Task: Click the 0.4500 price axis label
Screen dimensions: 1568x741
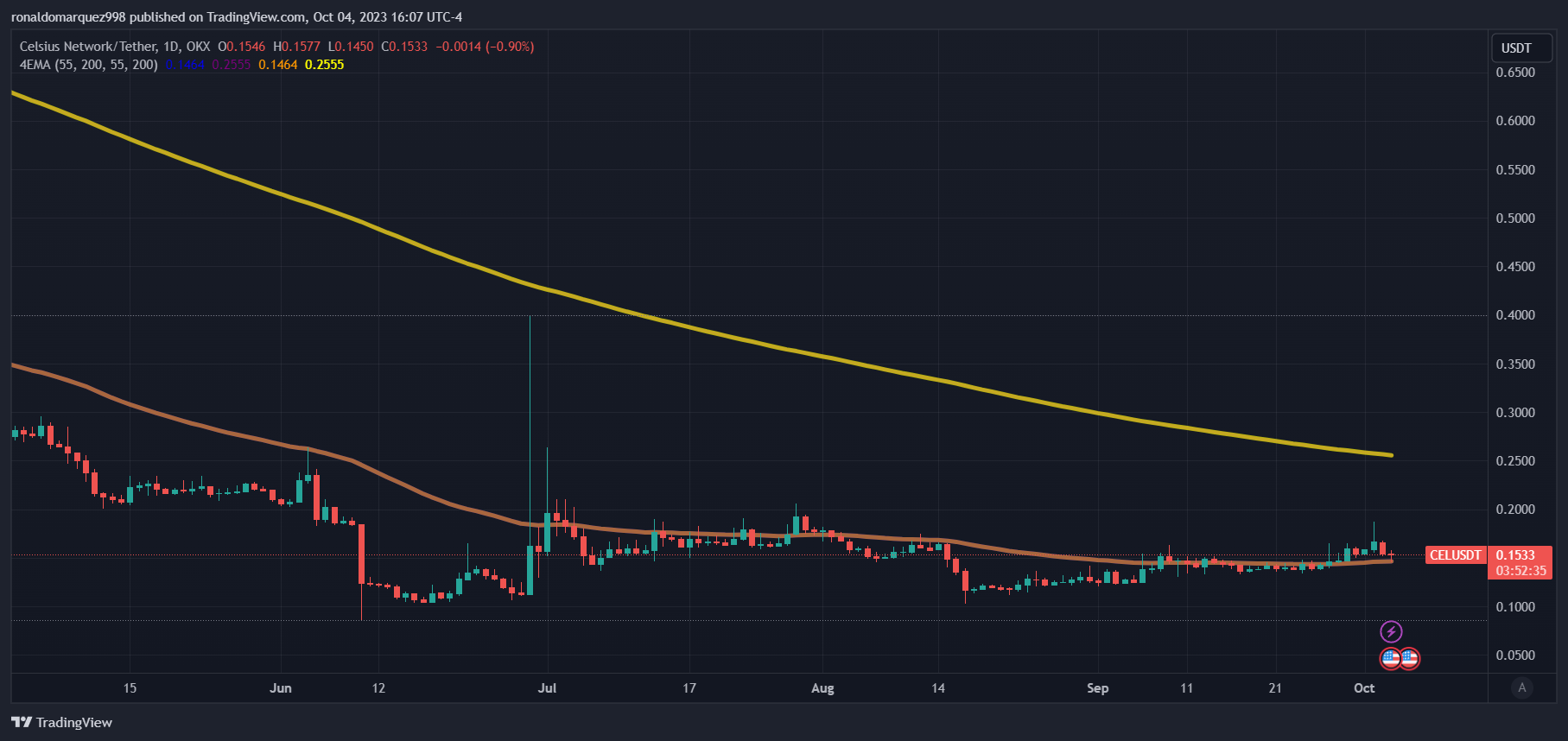Action: [x=1516, y=267]
